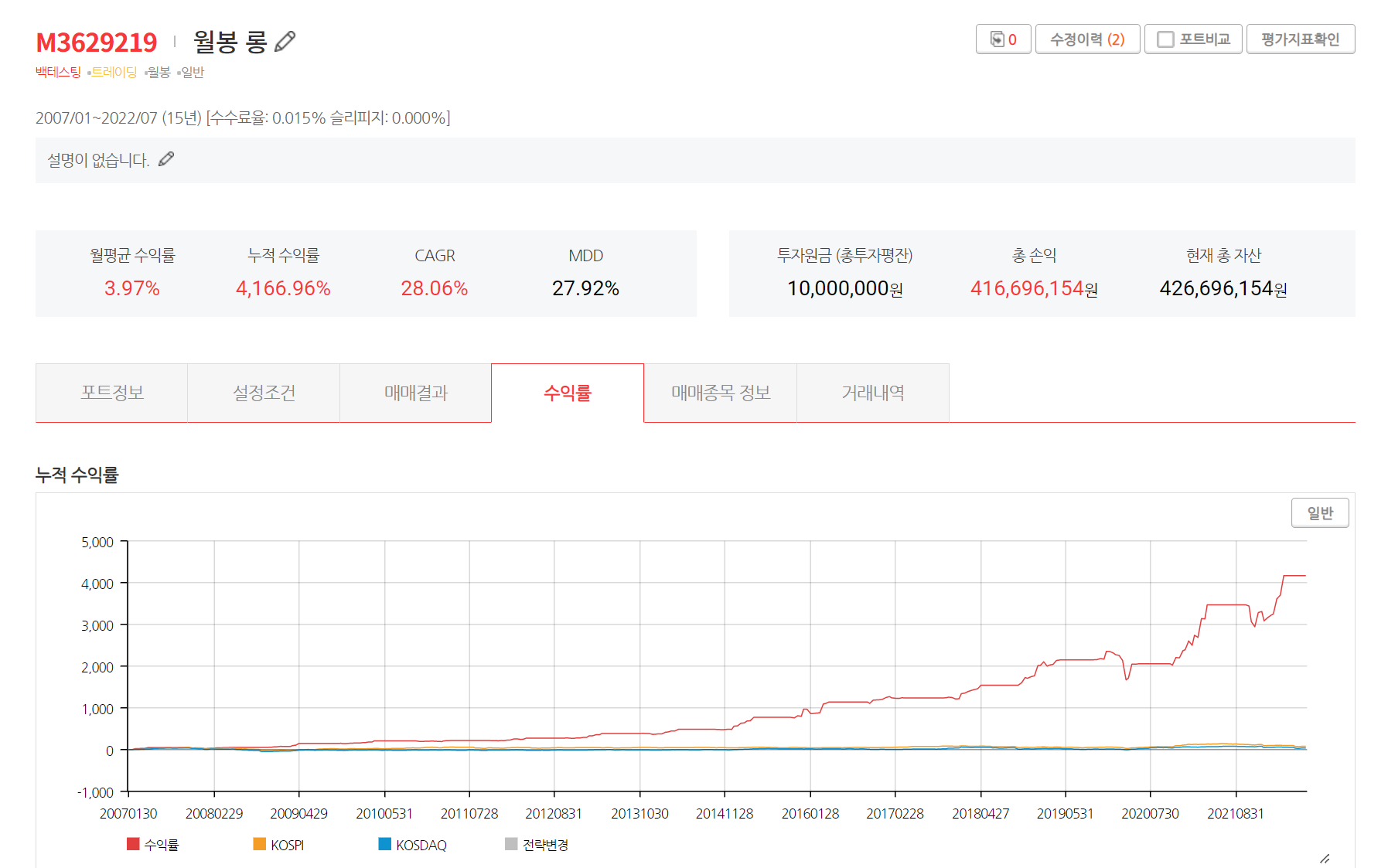Click the 월봉 tag under the title
The width and height of the screenshot is (1388, 868).
pos(159,72)
